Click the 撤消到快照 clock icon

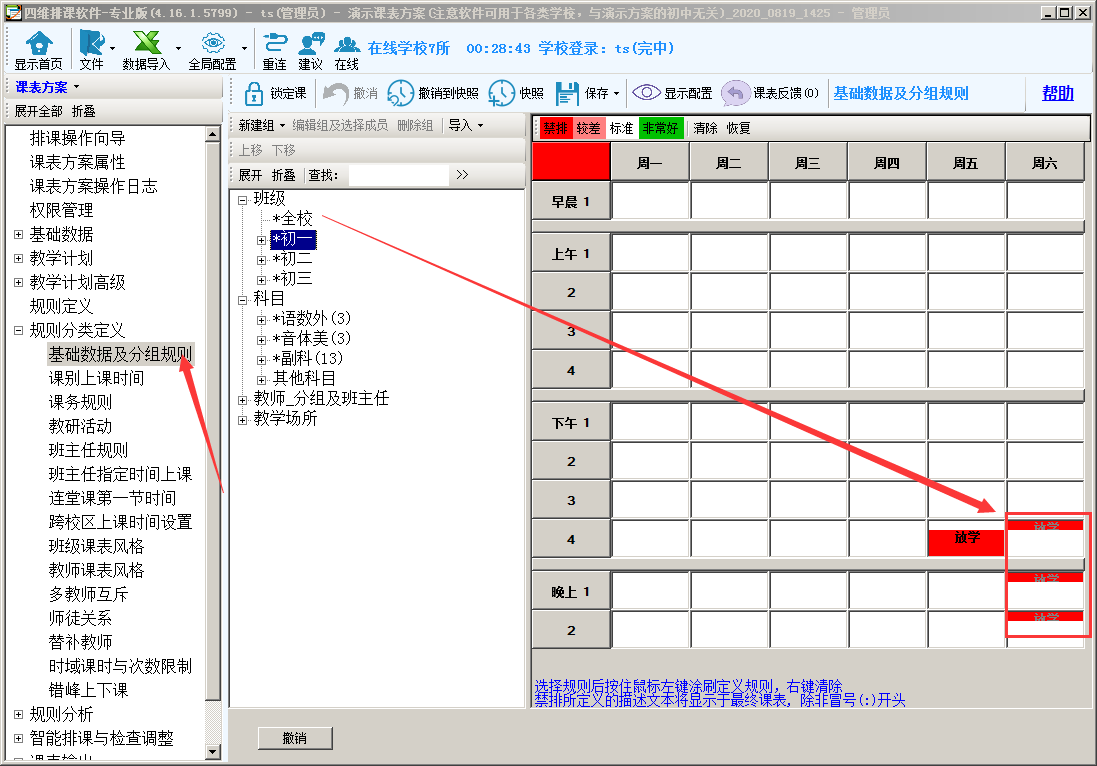click(400, 93)
